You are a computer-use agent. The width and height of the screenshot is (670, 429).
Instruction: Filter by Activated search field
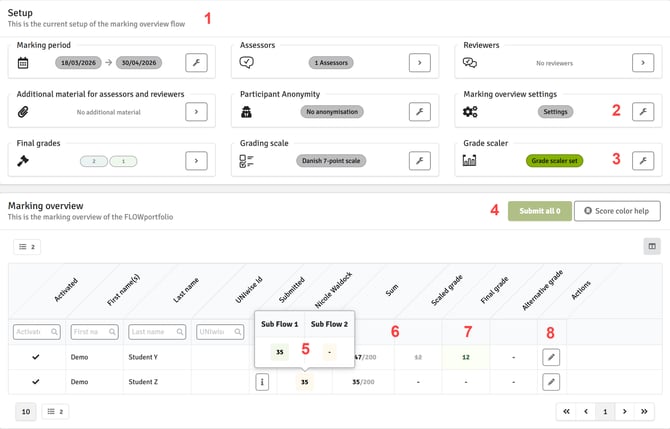pyautogui.click(x=37, y=332)
